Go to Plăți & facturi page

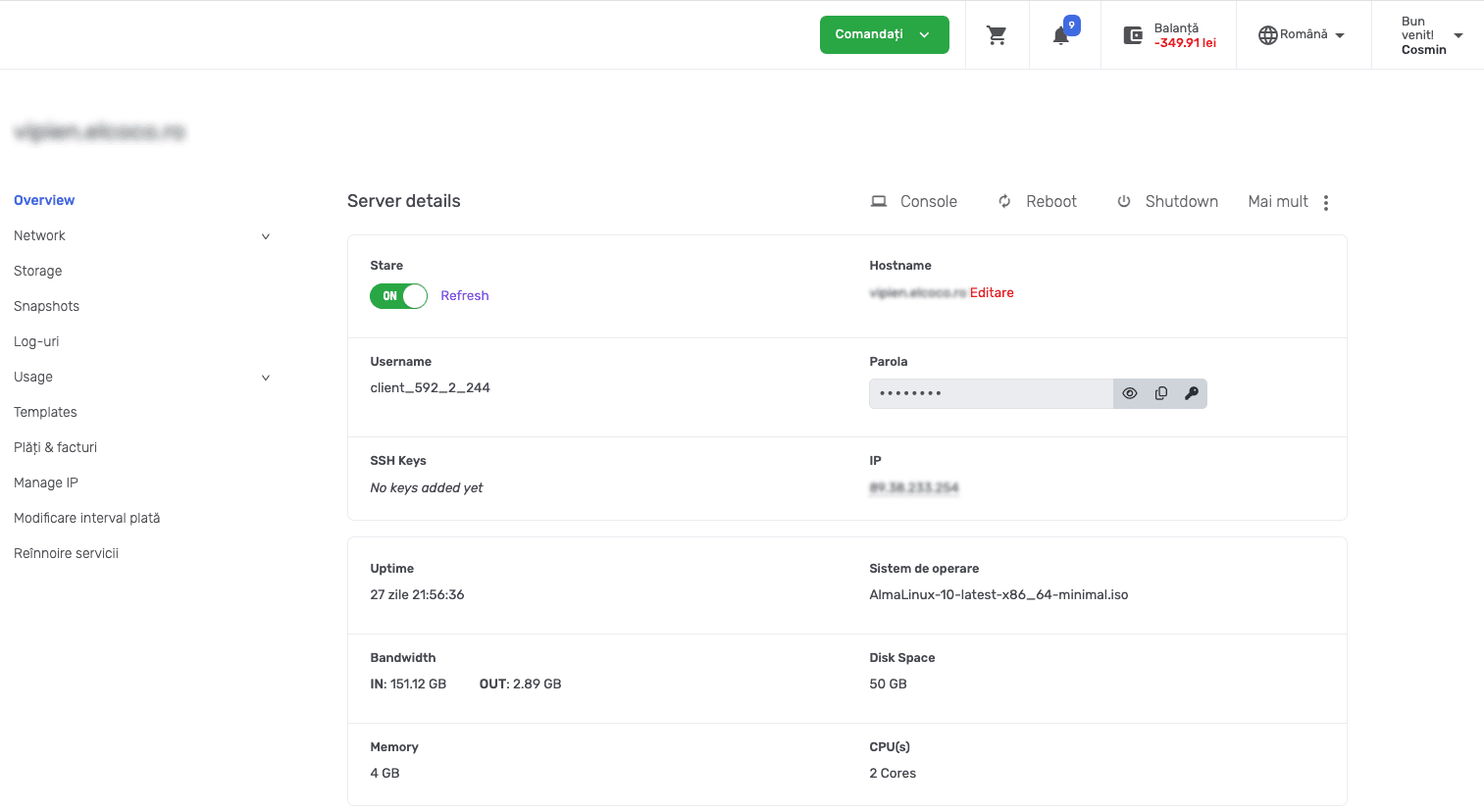(55, 447)
